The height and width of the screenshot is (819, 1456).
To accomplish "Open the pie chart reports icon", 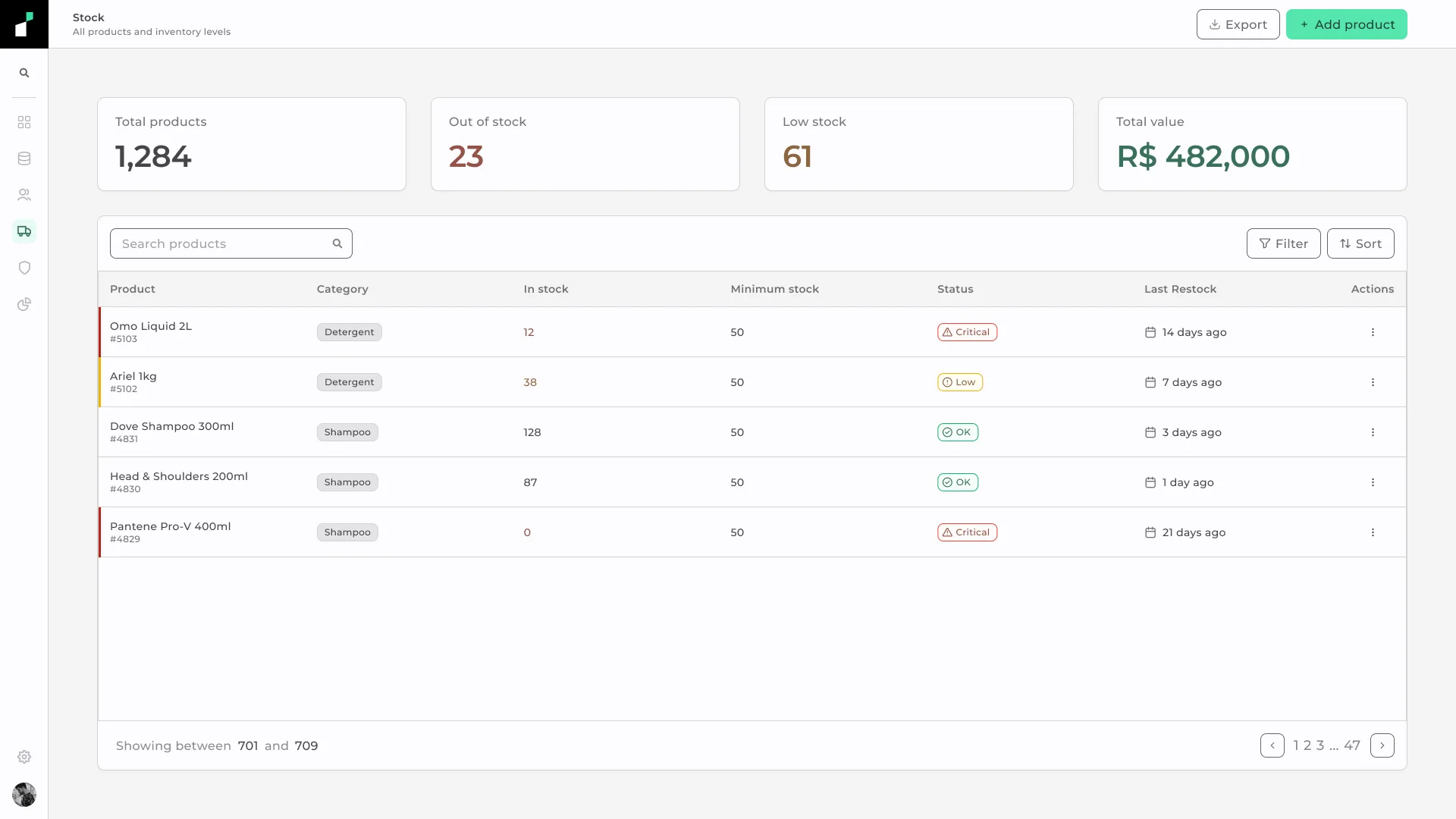I will tap(24, 304).
